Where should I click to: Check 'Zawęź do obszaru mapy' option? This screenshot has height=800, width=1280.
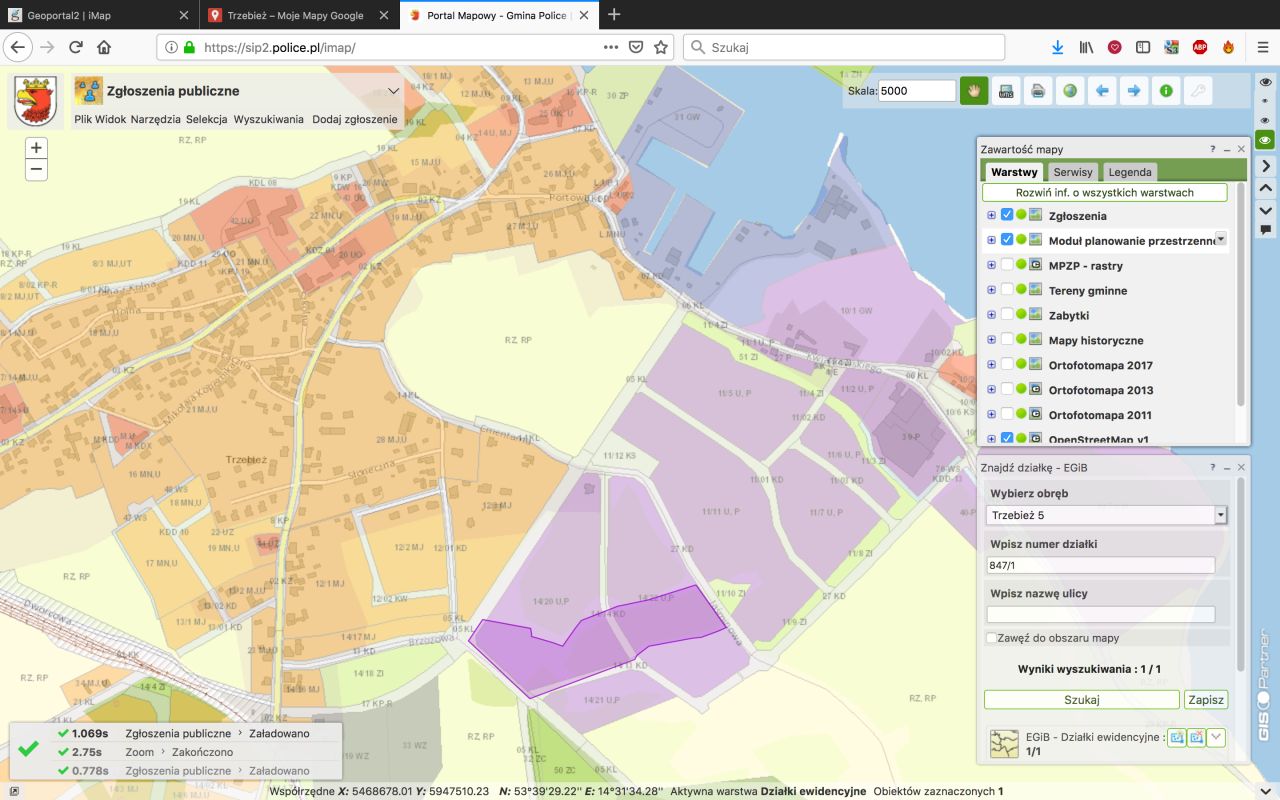tap(992, 638)
